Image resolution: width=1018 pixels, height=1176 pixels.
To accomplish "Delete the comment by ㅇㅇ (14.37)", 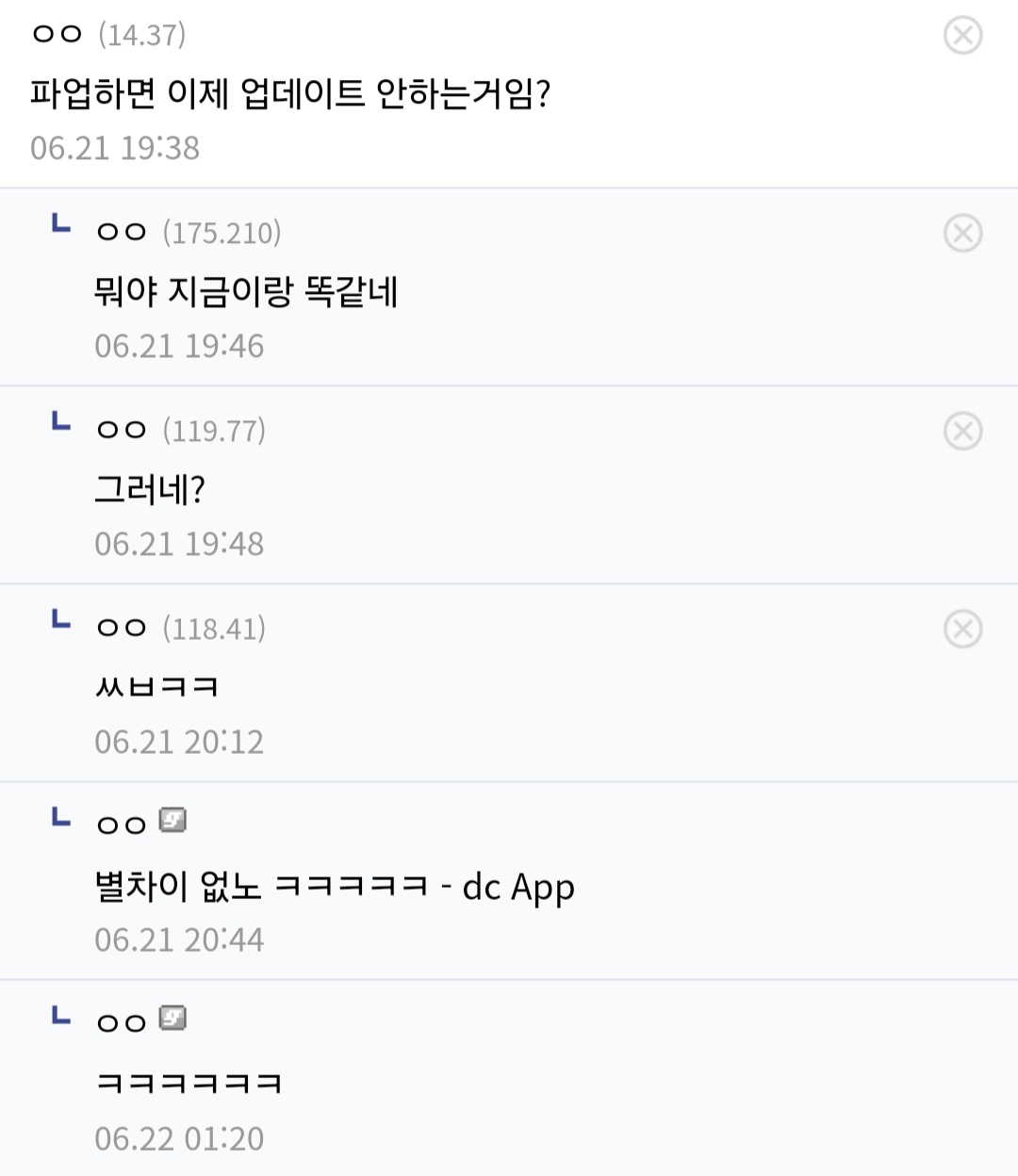I will click(x=962, y=36).
